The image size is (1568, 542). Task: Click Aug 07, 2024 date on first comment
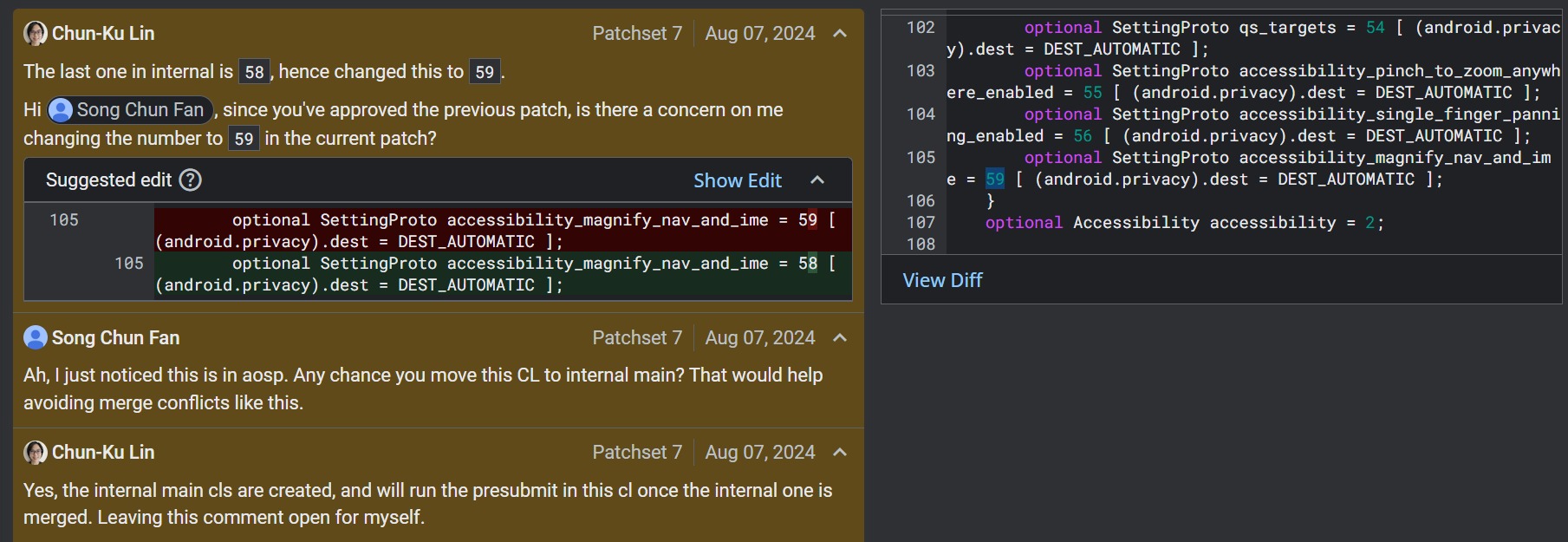[759, 34]
